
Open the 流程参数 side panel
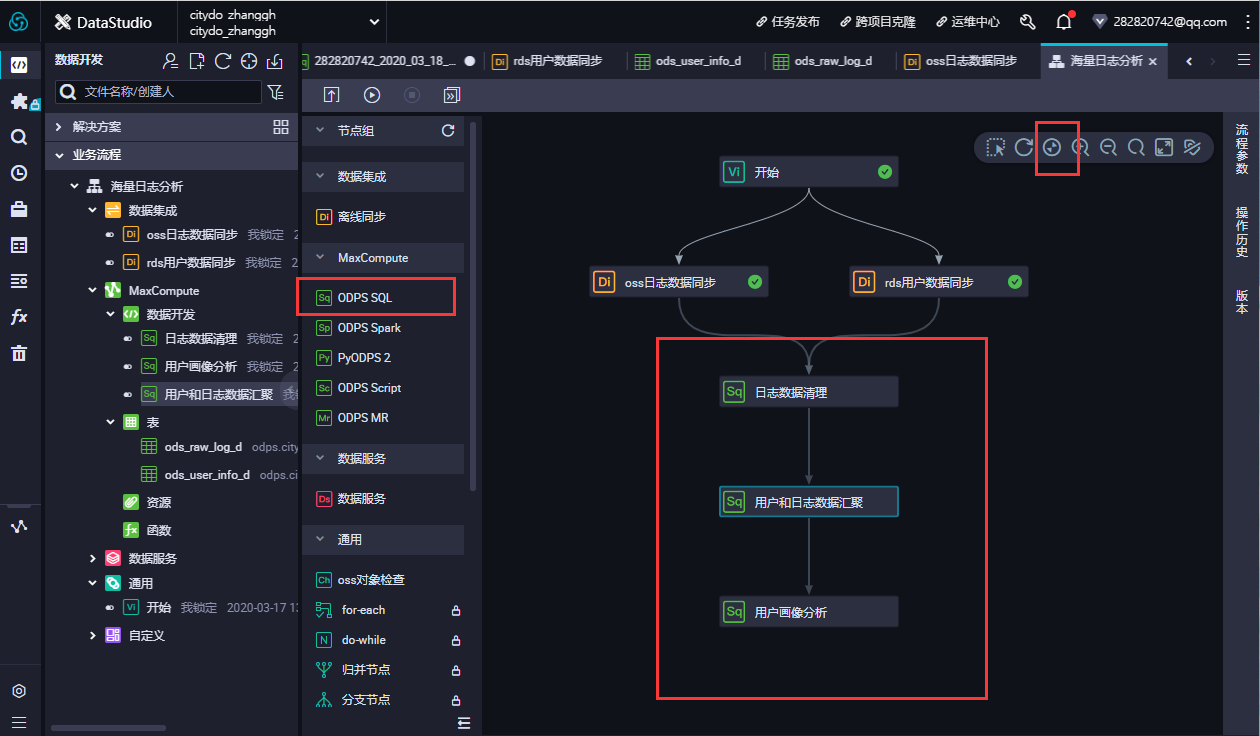tap(1242, 149)
